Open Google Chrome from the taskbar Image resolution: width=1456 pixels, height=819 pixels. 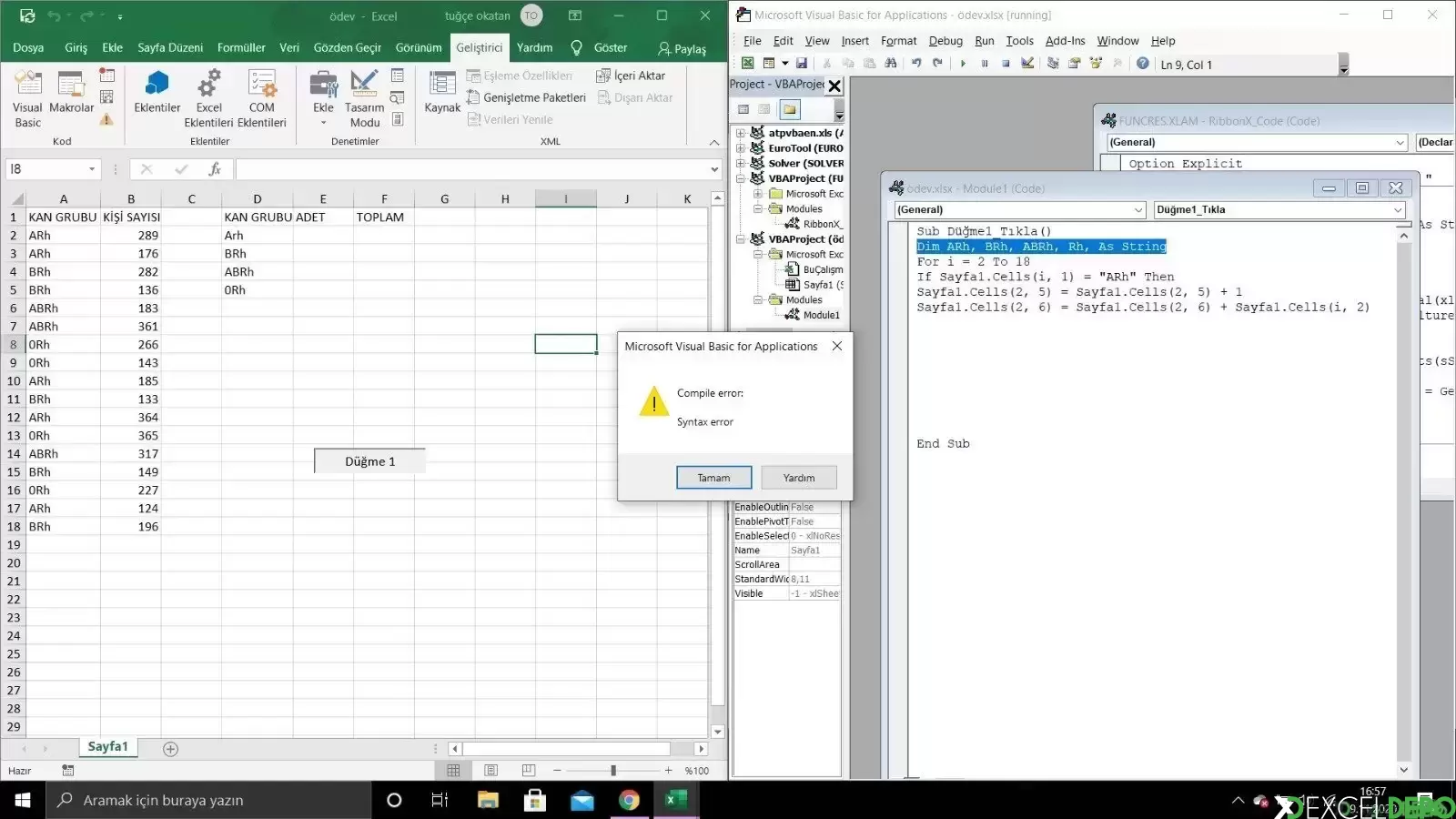coord(629,800)
